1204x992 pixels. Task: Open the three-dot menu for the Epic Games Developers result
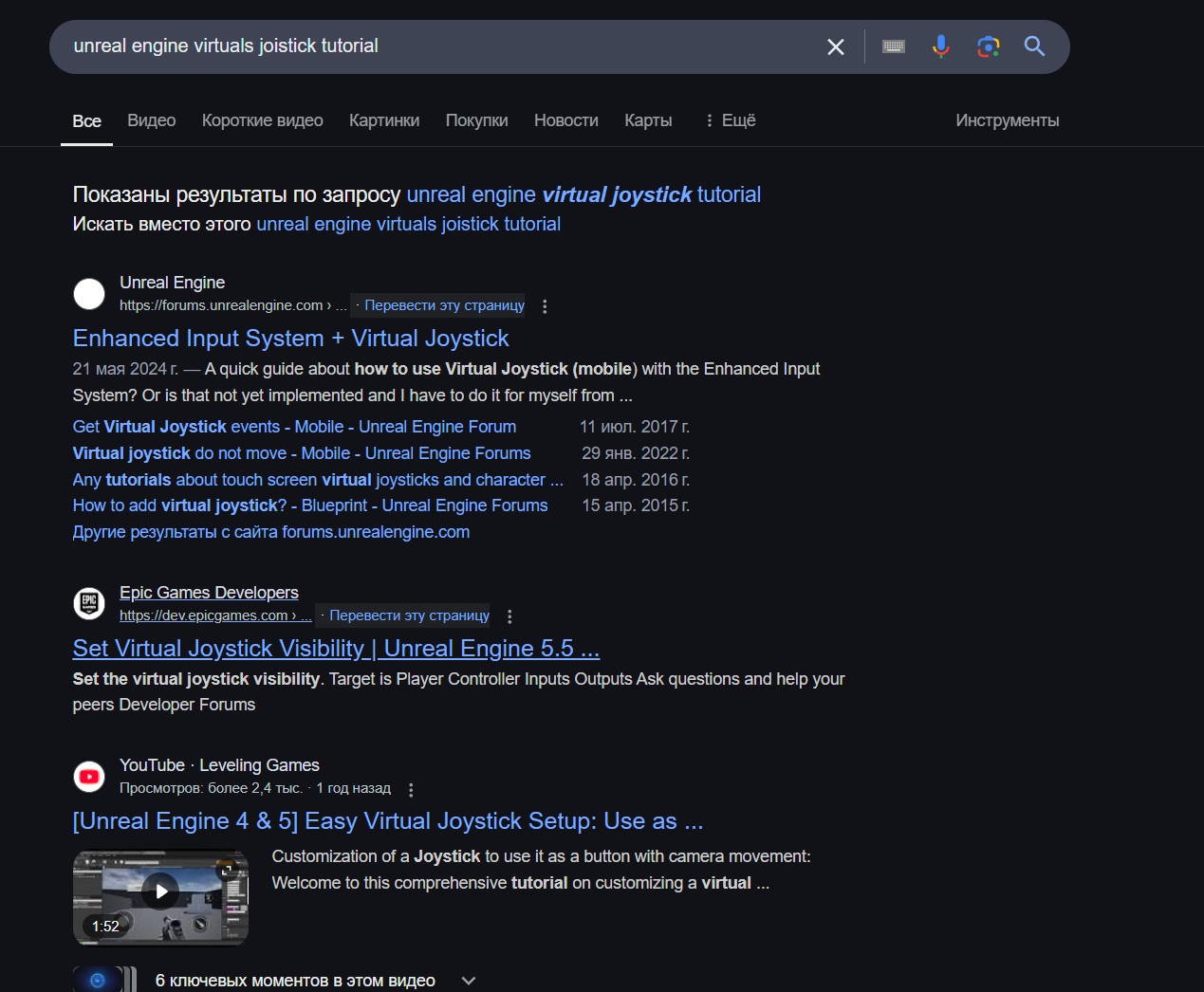(509, 616)
